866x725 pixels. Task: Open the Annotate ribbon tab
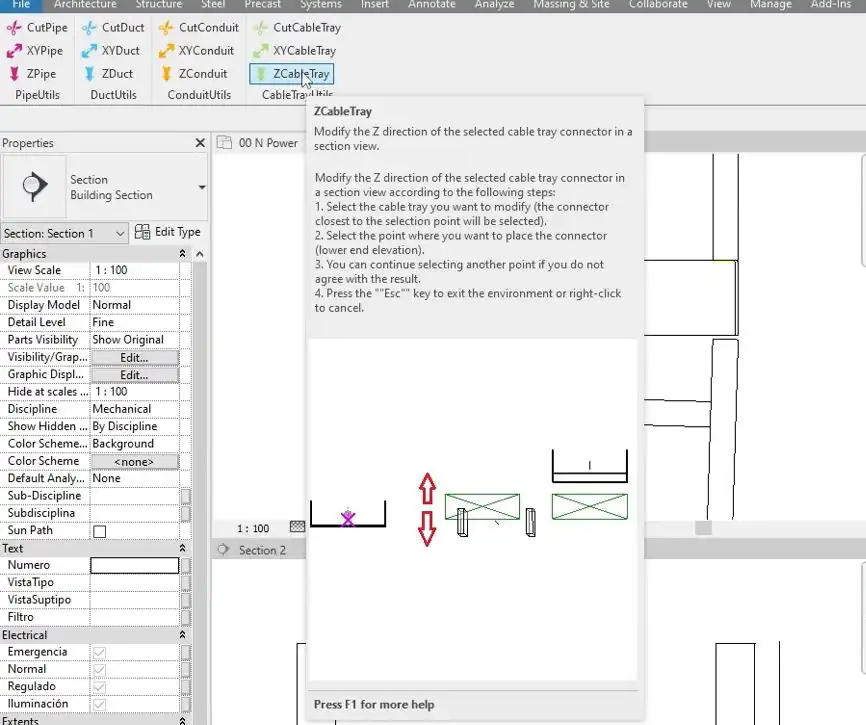coord(431,4)
